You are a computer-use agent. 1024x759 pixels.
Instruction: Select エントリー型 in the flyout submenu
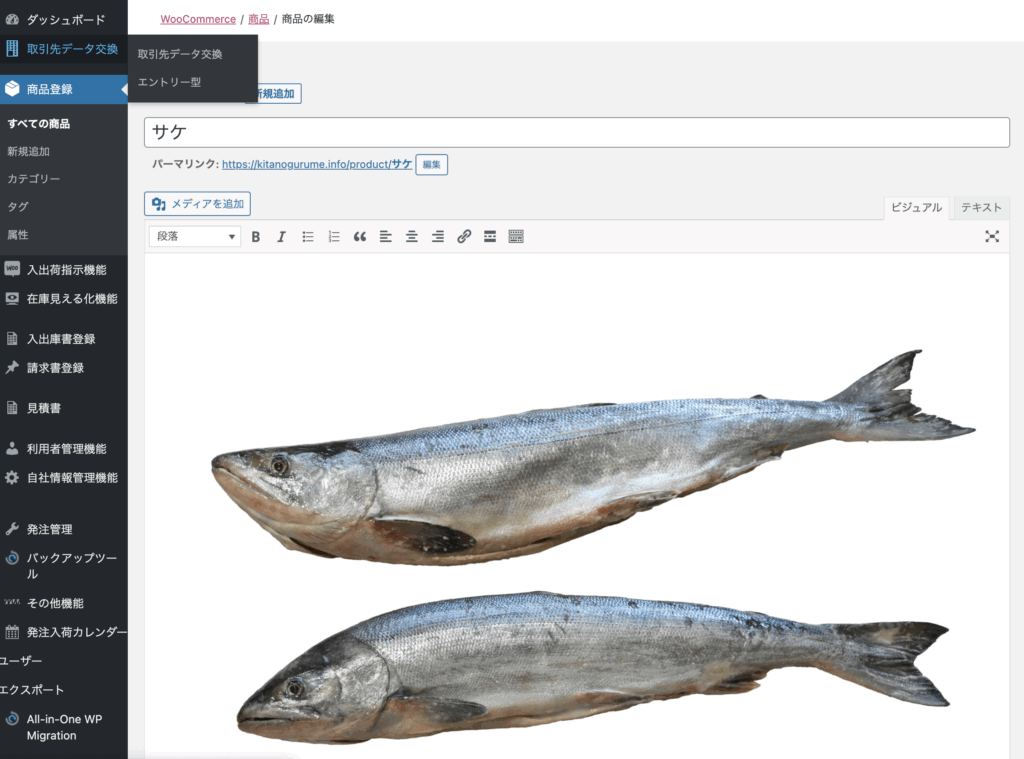point(170,82)
